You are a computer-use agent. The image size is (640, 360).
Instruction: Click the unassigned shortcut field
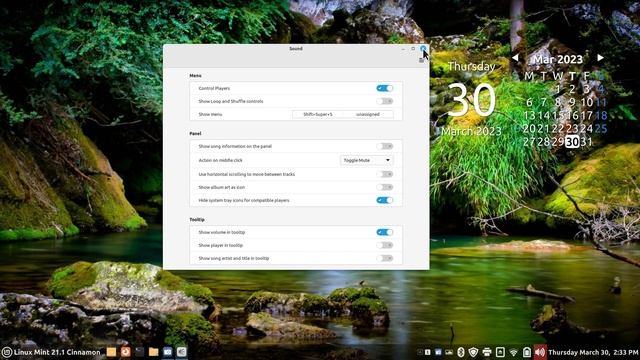coord(368,114)
